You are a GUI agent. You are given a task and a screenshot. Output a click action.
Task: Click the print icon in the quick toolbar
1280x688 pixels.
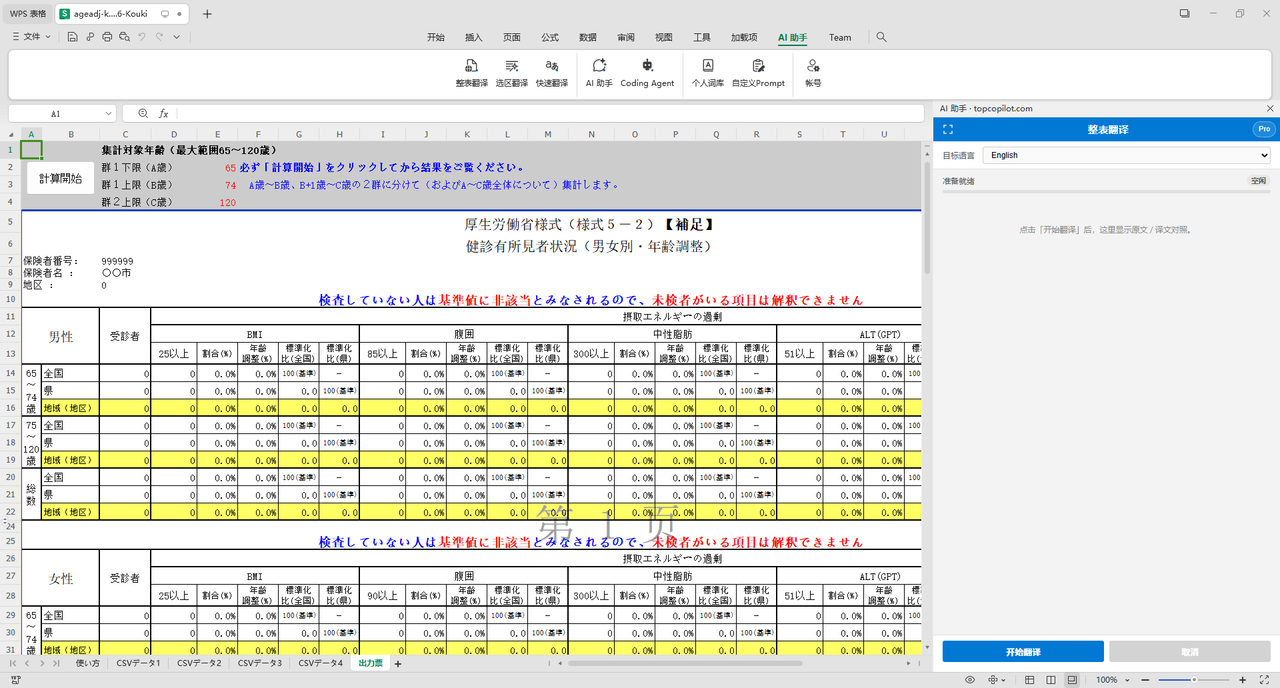[107, 37]
